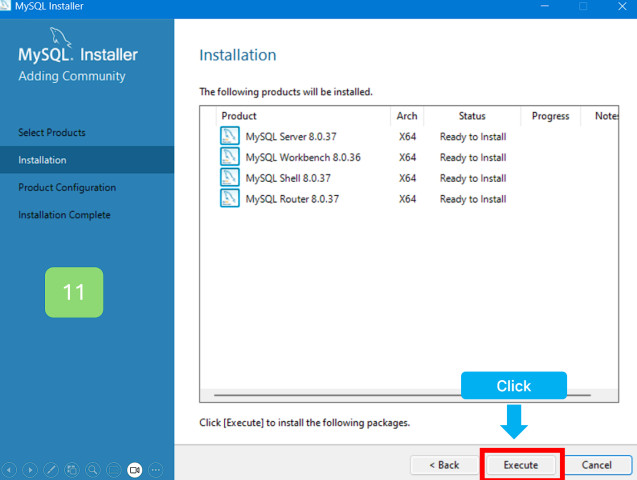Click Ready to Install status of MySQL Workbench
The height and width of the screenshot is (480, 637).
[x=473, y=158]
